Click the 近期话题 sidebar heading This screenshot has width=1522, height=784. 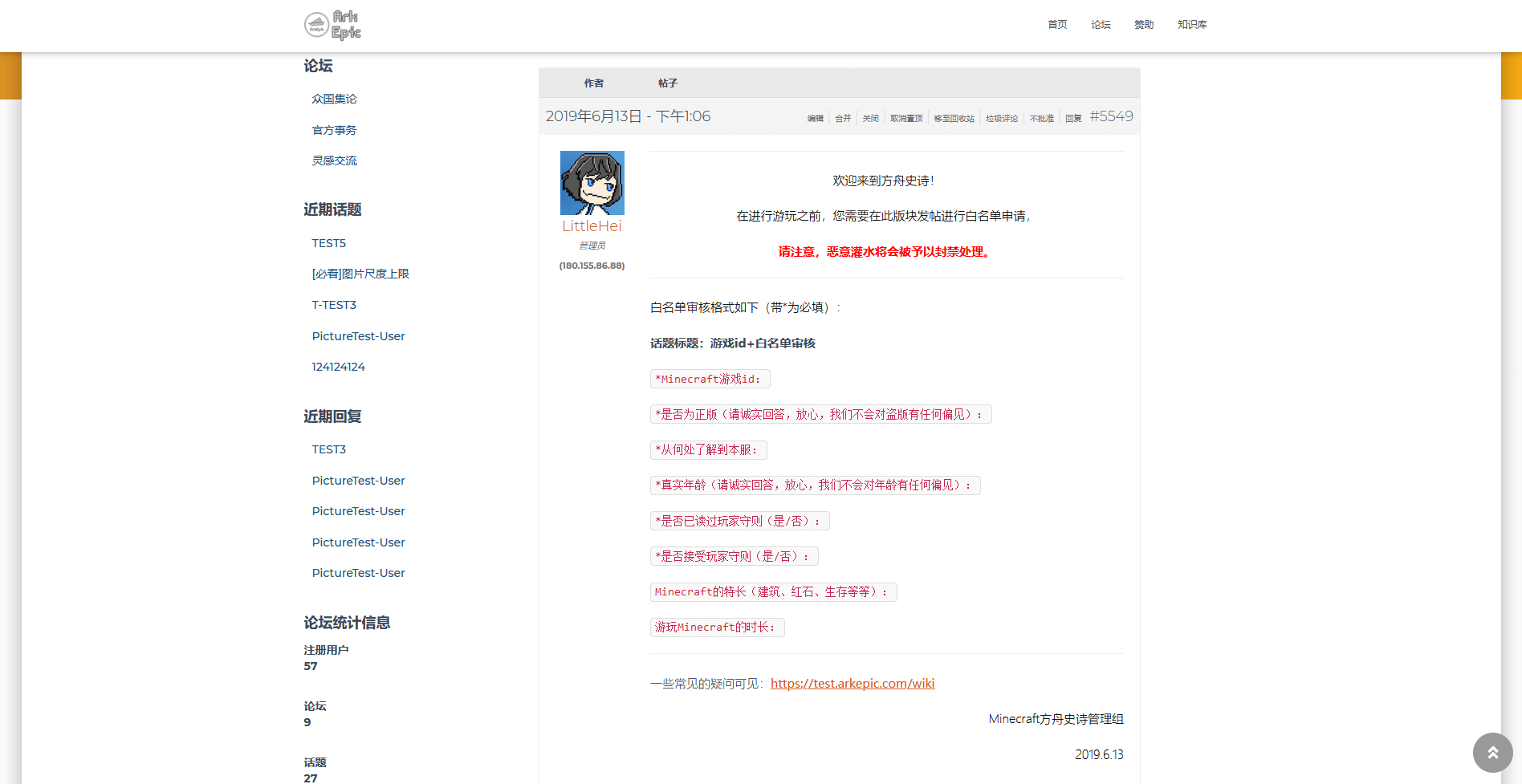tap(332, 209)
